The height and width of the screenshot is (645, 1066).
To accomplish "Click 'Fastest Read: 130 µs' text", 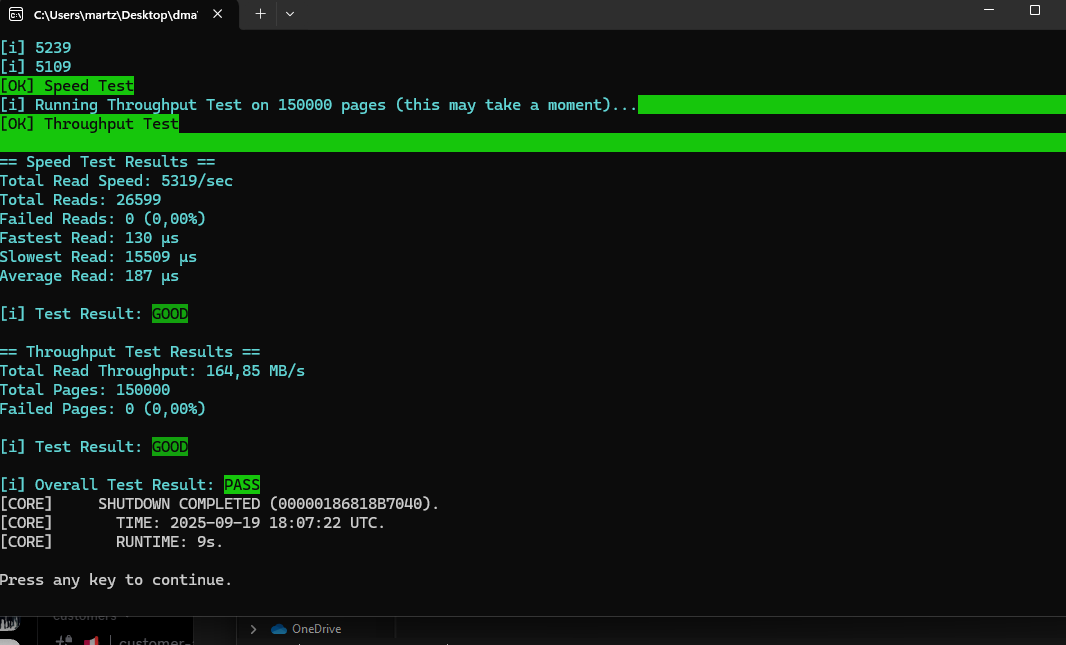I will coord(89,238).
